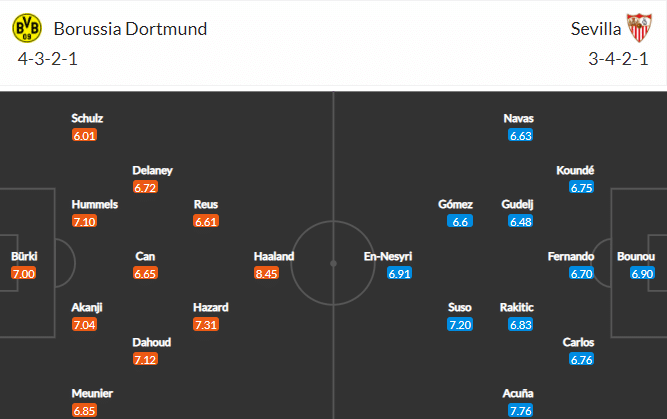The image size is (667, 419).
Task: Open the Borussia Dortmund team name link
Action: point(130,29)
